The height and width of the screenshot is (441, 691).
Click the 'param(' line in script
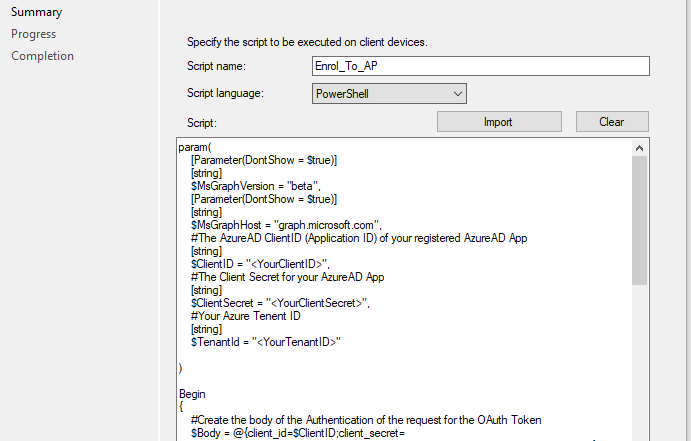pos(195,147)
